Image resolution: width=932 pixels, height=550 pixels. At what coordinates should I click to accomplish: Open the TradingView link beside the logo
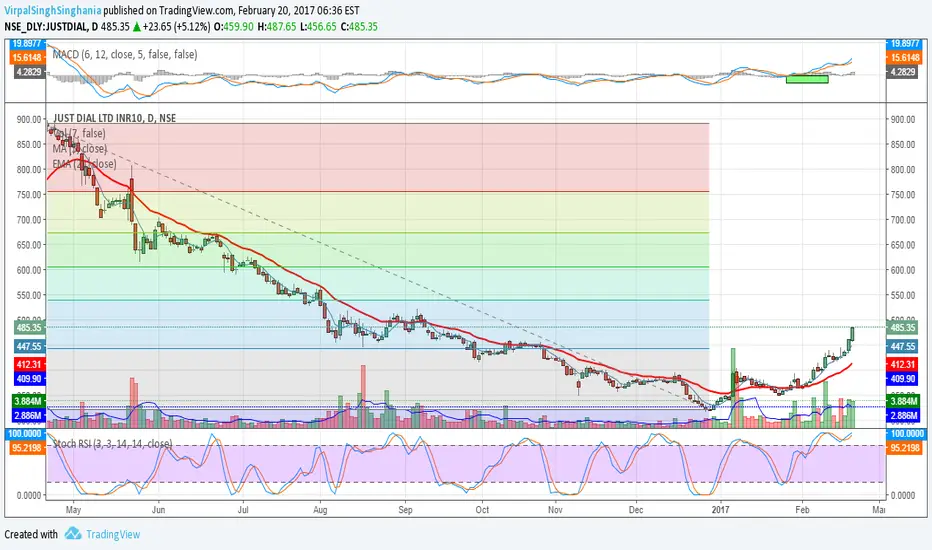(x=113, y=534)
